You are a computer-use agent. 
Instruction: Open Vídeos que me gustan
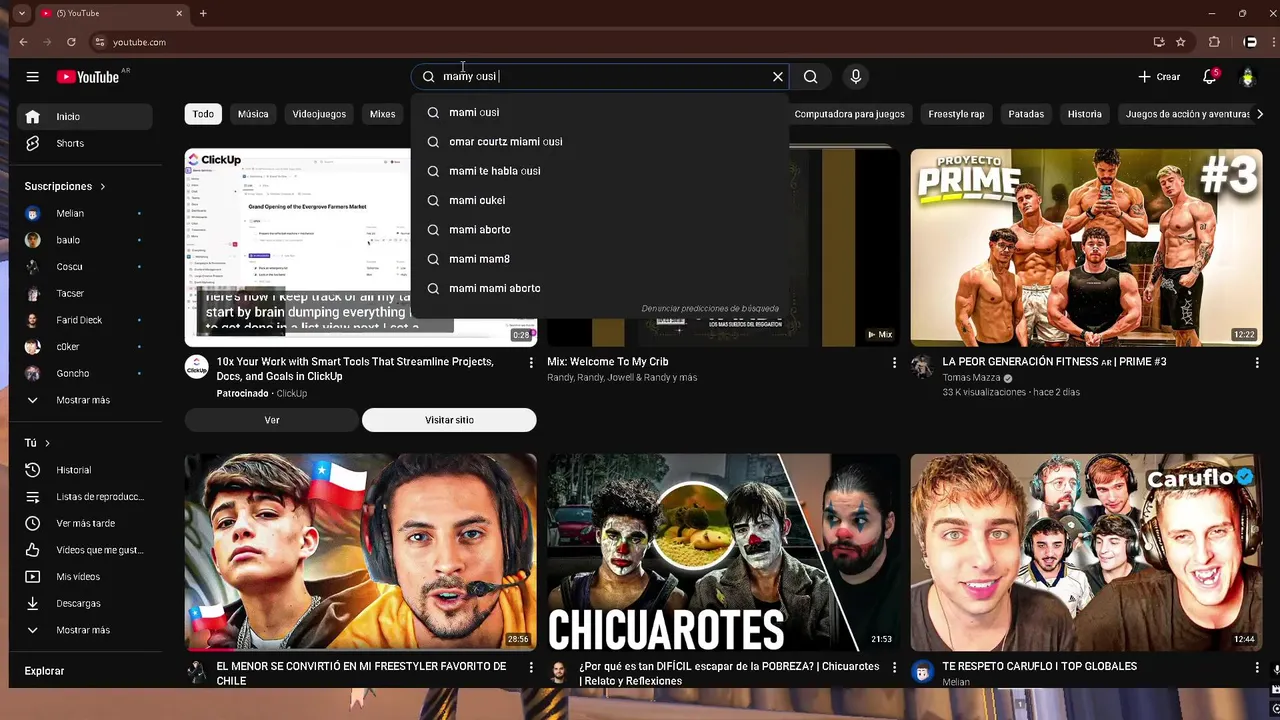[87, 550]
